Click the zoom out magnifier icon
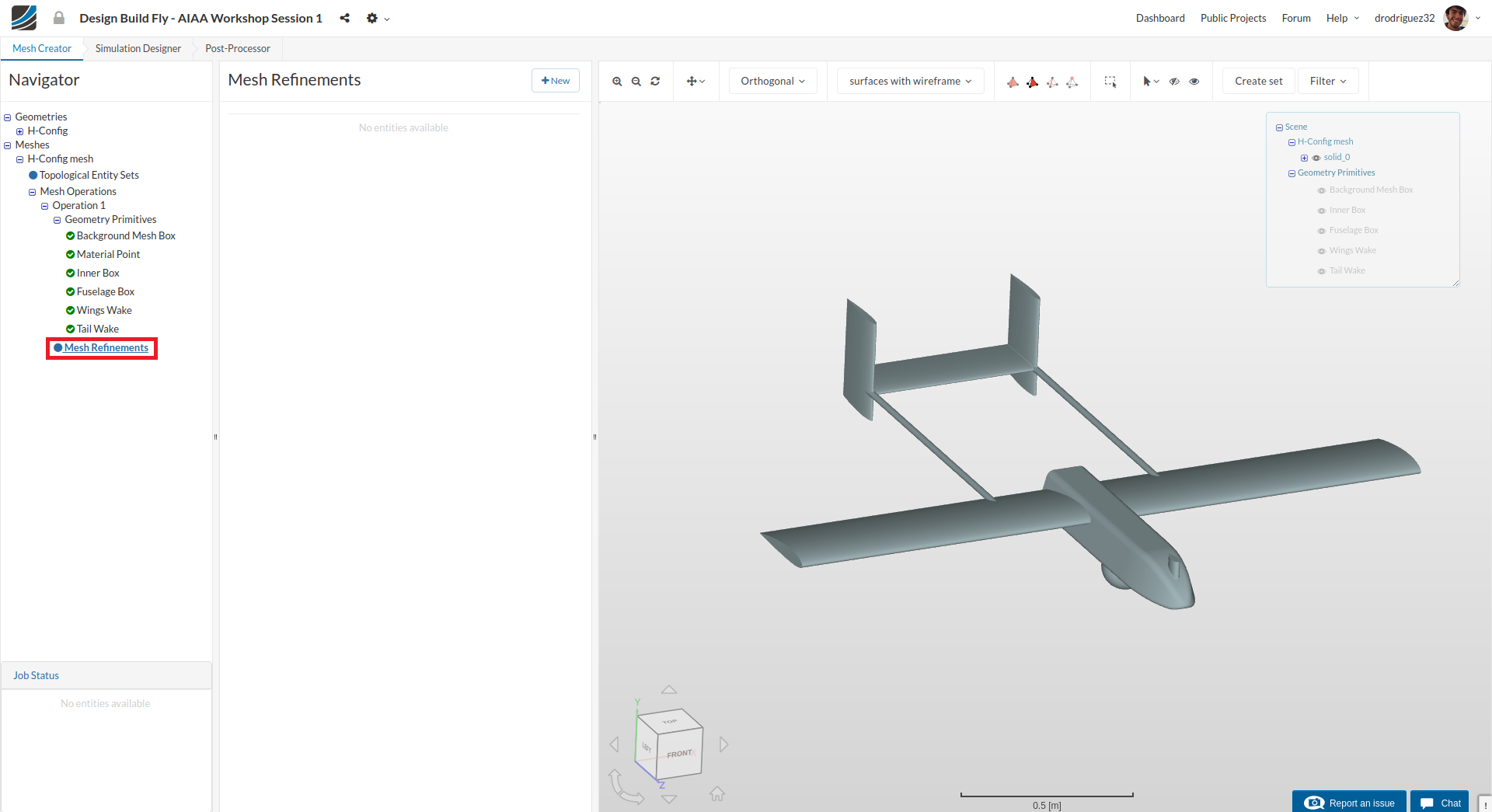The width and height of the screenshot is (1492, 812). [x=636, y=82]
